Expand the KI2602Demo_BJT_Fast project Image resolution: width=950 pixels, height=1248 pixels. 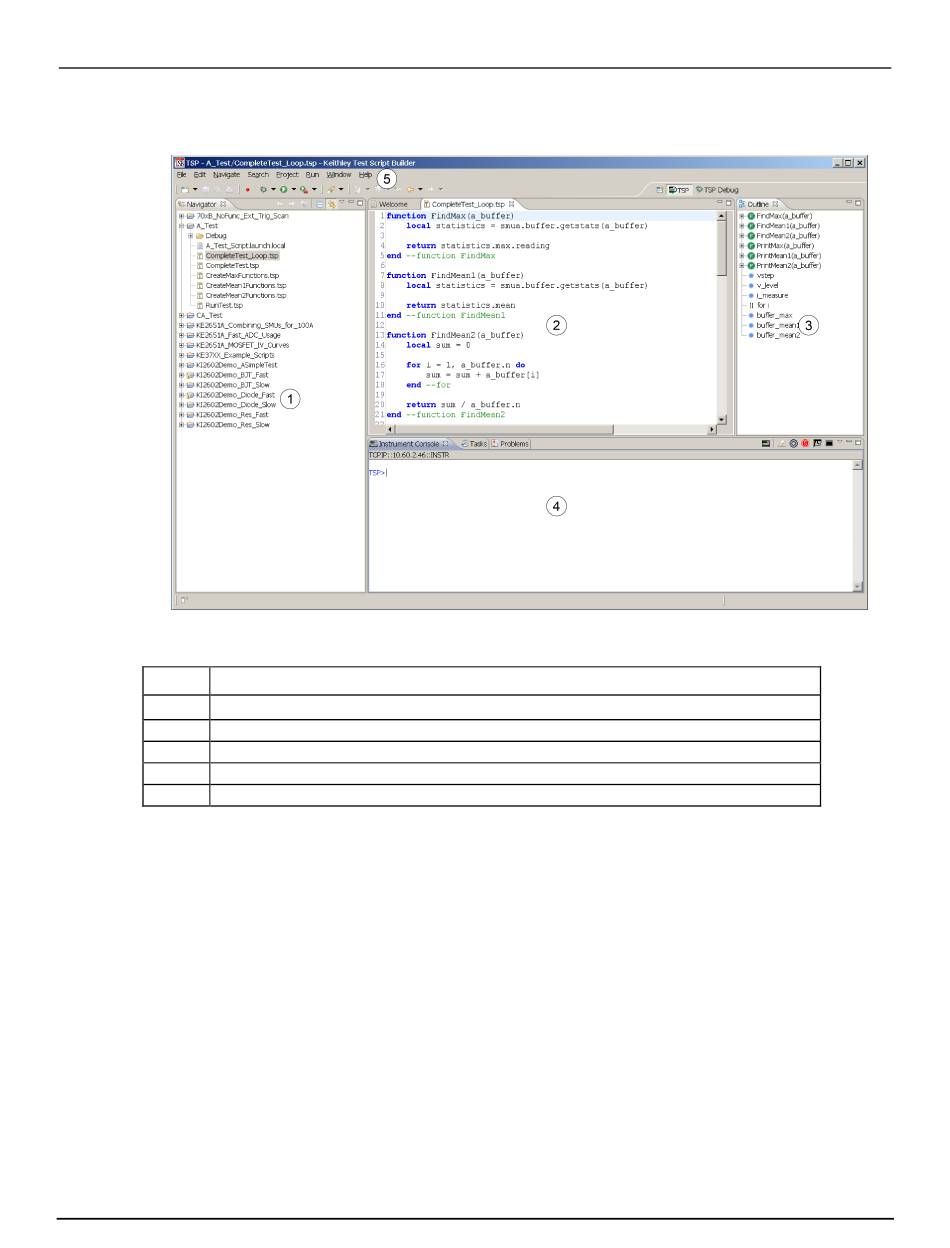point(181,375)
